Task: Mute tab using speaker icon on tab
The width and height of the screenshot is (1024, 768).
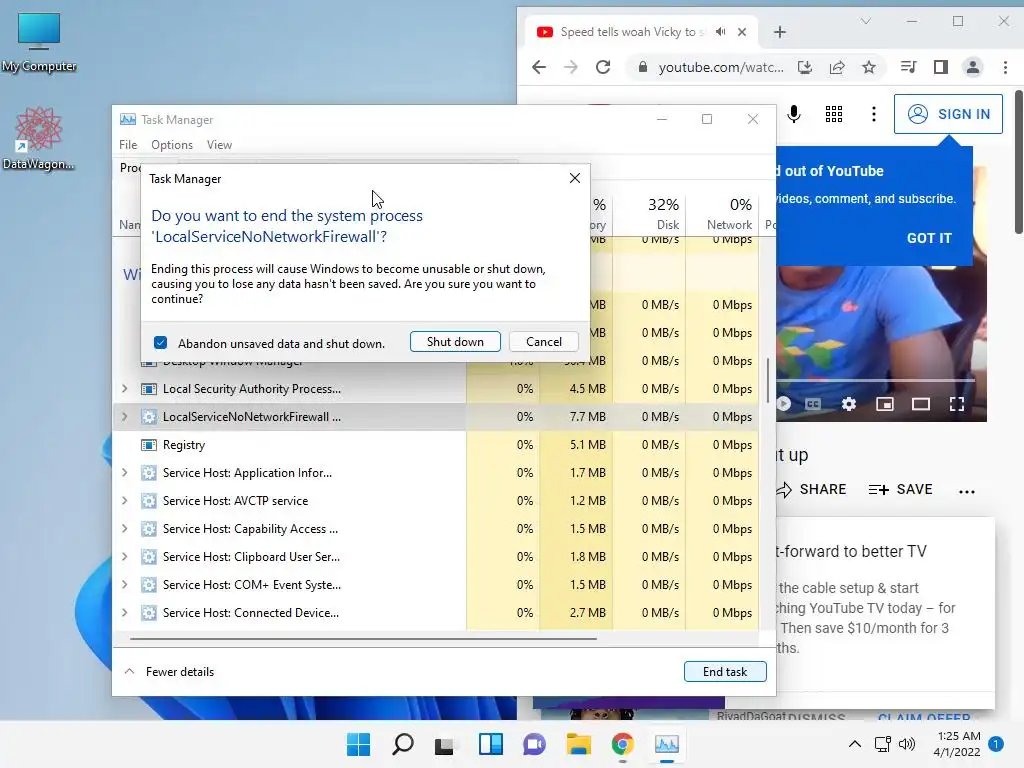Action: [720, 31]
